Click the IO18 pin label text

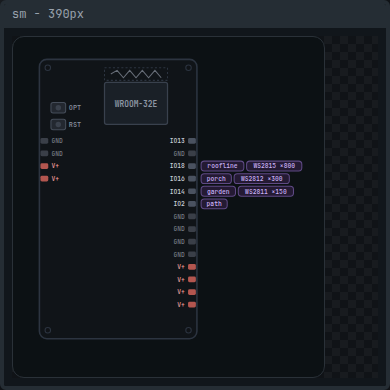[177, 166]
